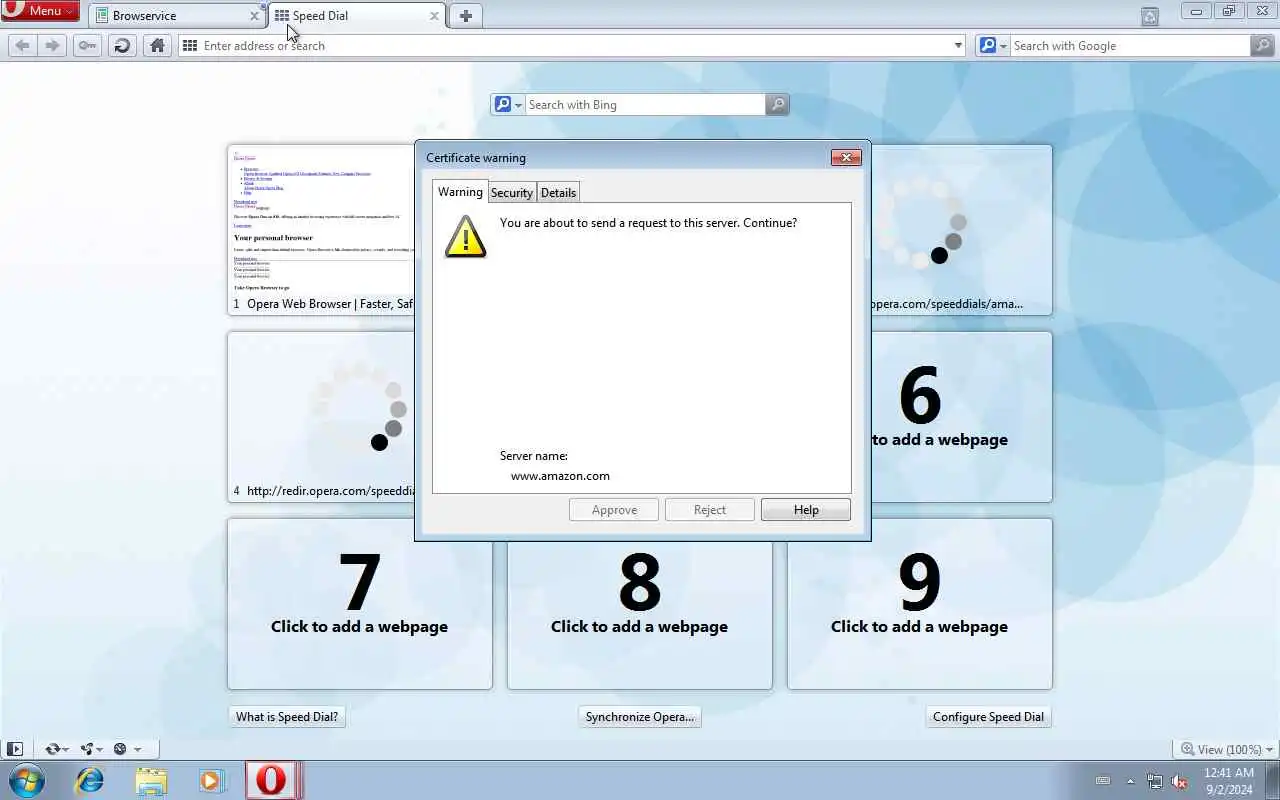Screen dimensions: 1280x800
Task: Switch to the Details tab
Action: pos(558,193)
